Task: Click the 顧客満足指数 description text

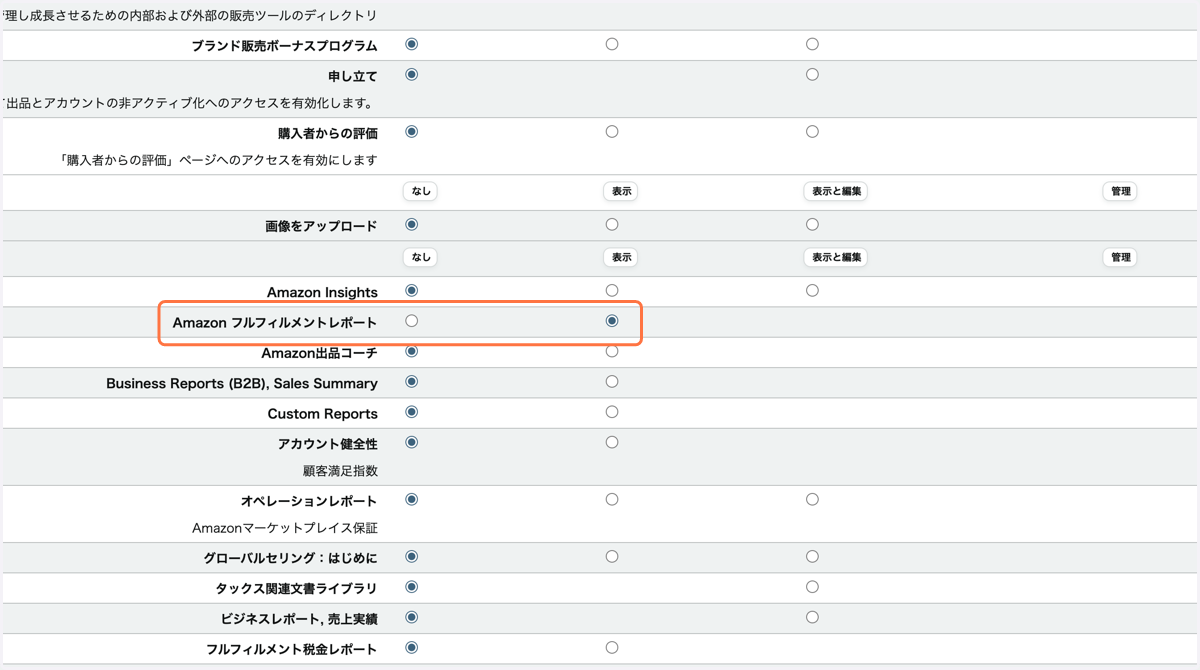Action: (340, 470)
